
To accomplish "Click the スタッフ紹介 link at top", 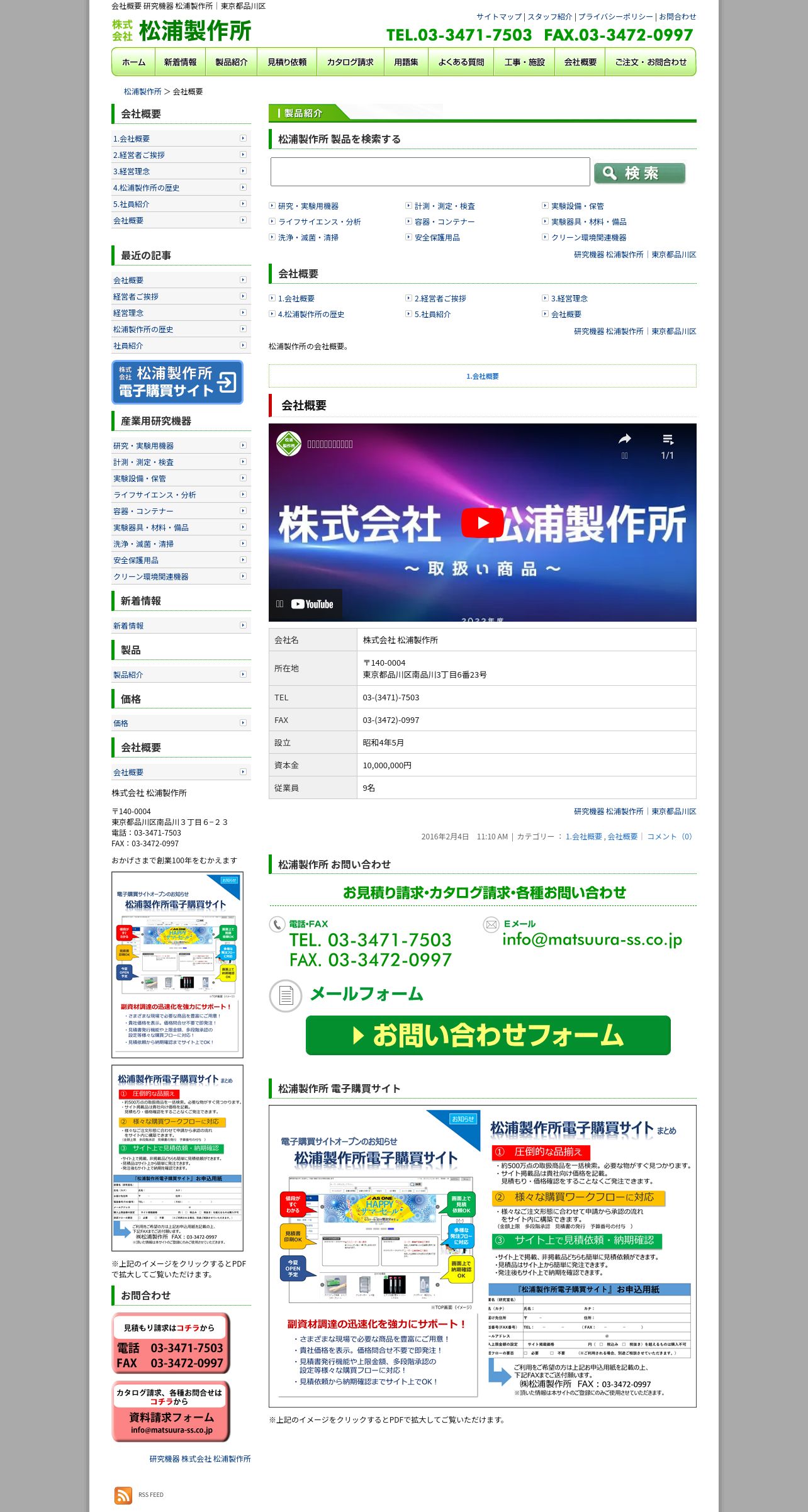I will click(x=550, y=17).
